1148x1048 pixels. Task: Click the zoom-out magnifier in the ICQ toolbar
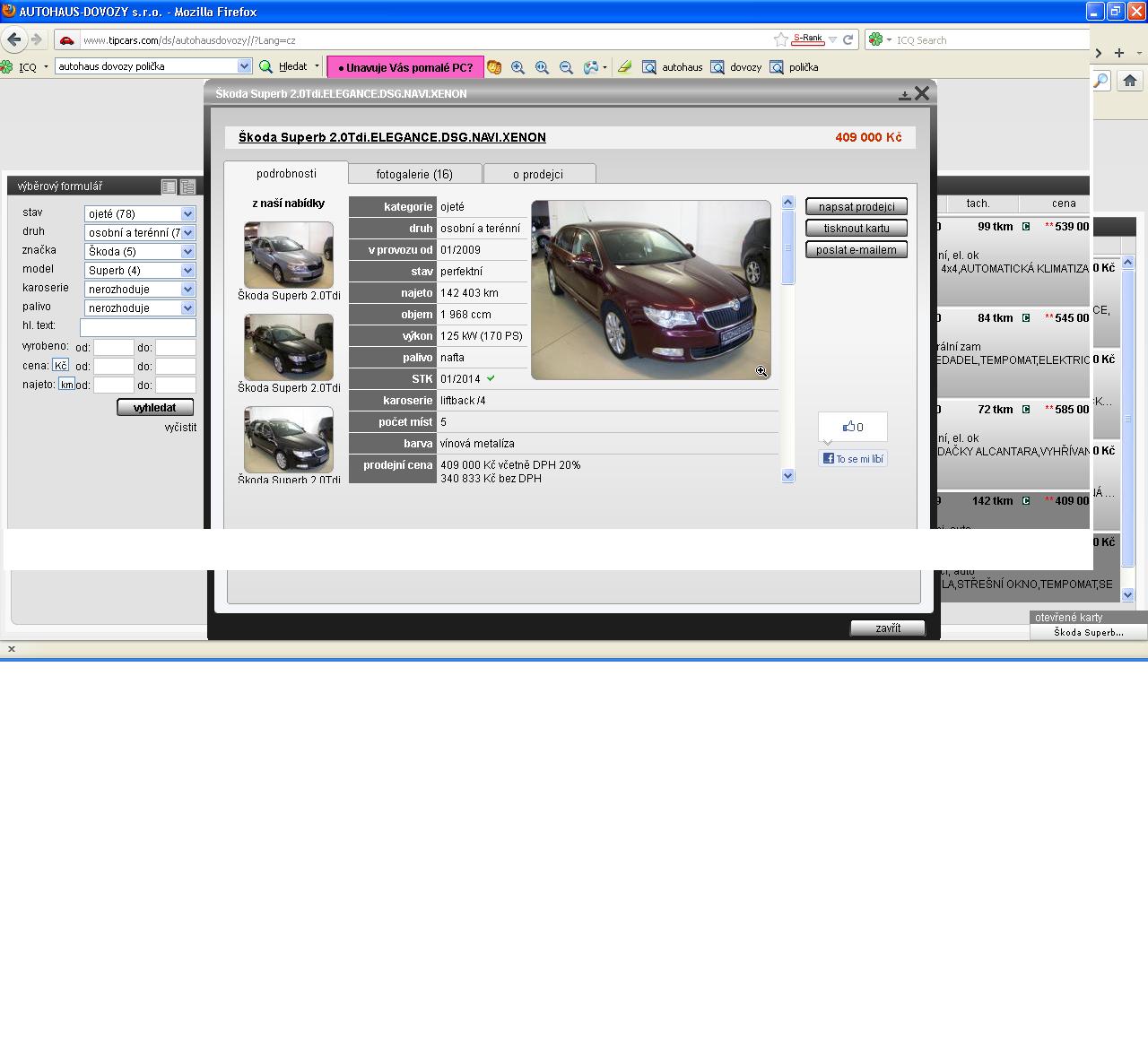point(566,67)
